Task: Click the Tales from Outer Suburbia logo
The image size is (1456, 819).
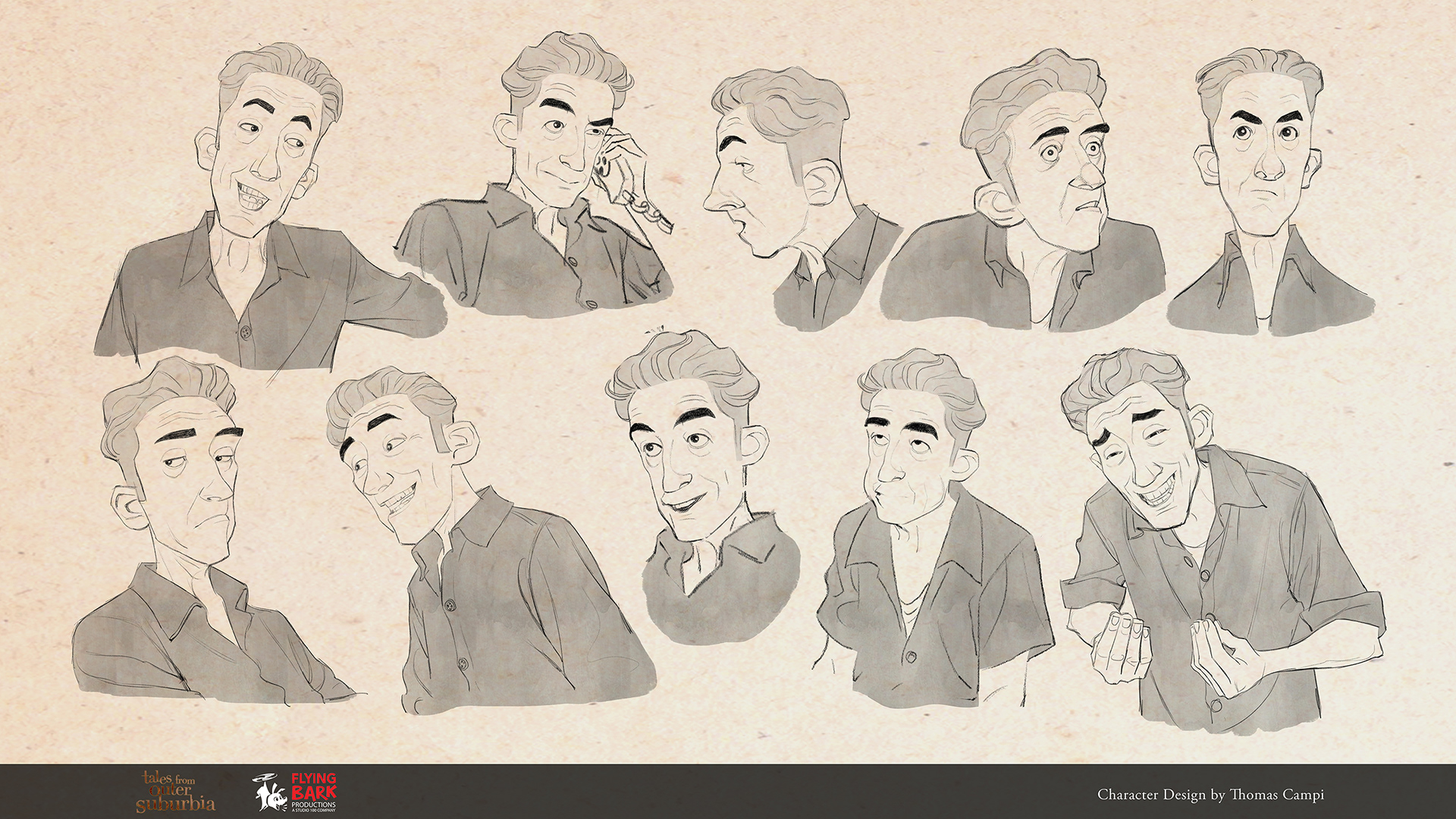Action: pyautogui.click(x=176, y=791)
